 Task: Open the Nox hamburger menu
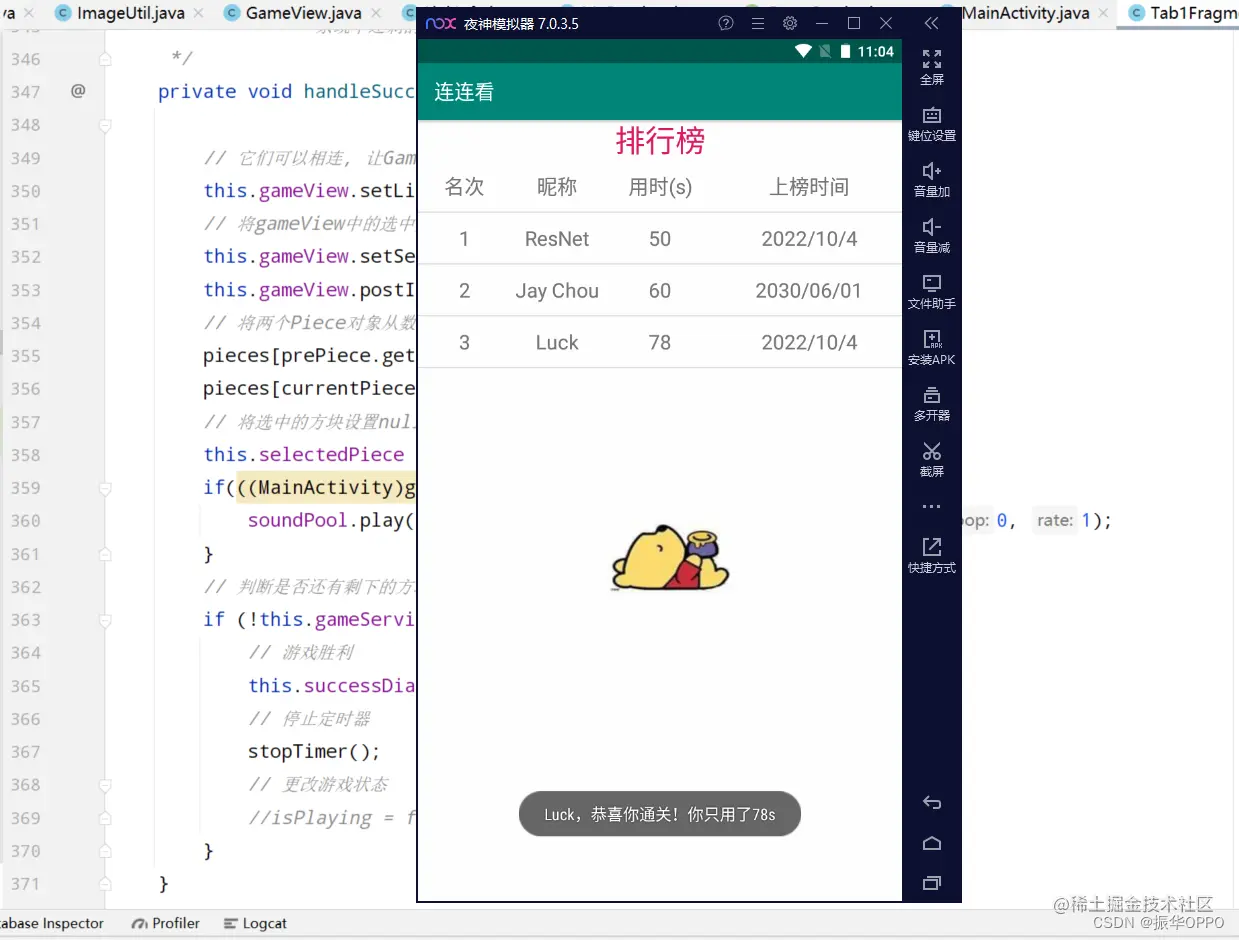point(758,23)
